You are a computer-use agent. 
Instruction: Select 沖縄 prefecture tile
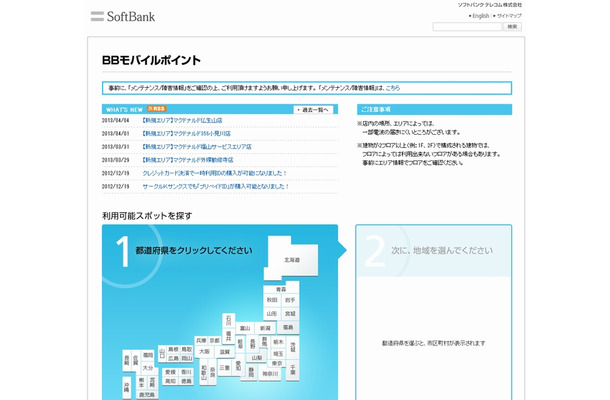click(x=127, y=386)
